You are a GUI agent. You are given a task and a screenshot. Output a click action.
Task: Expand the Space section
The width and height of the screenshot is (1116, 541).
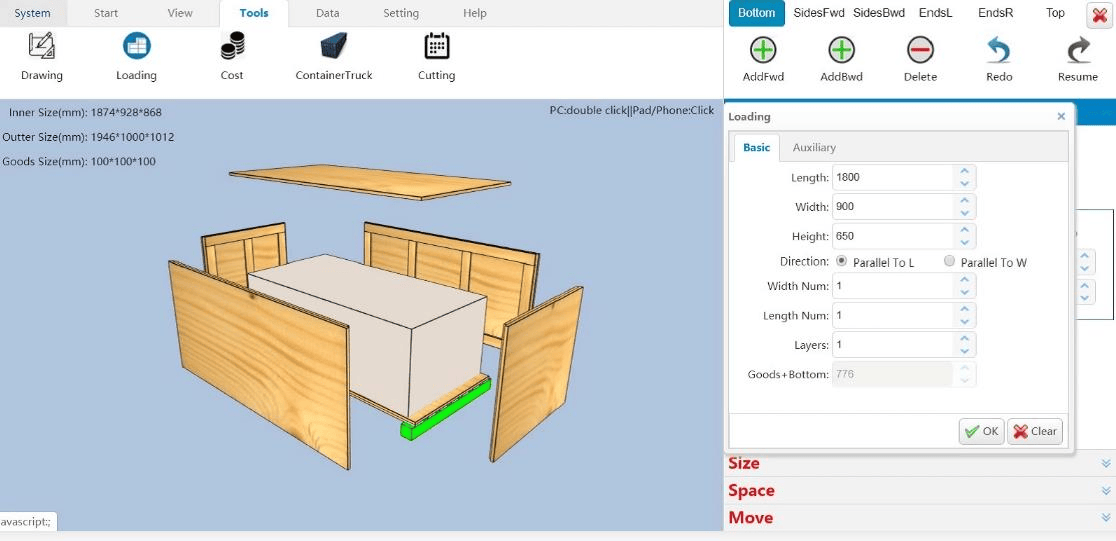pyautogui.click(x=920, y=490)
